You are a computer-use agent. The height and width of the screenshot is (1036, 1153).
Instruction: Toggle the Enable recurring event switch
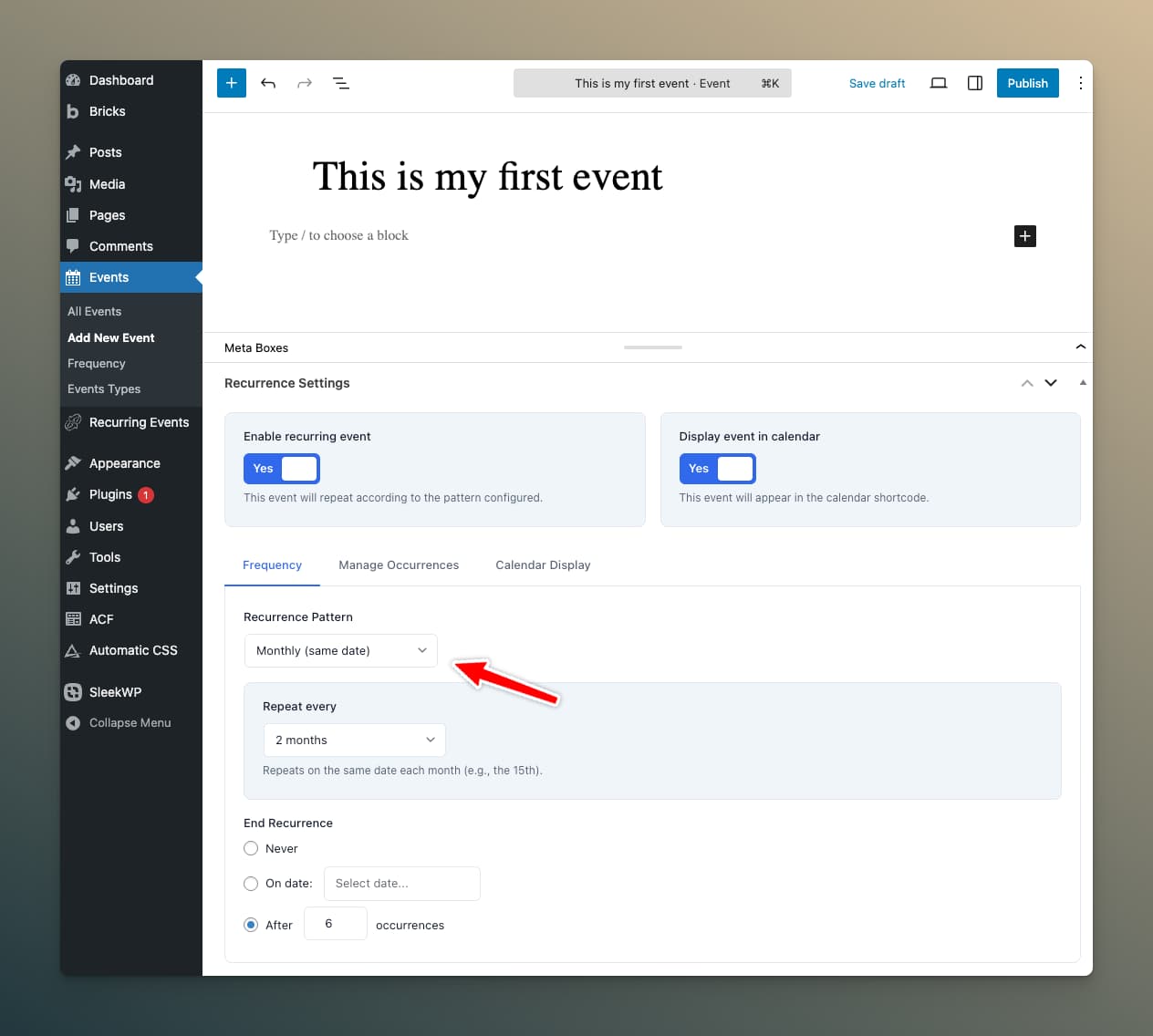point(281,469)
